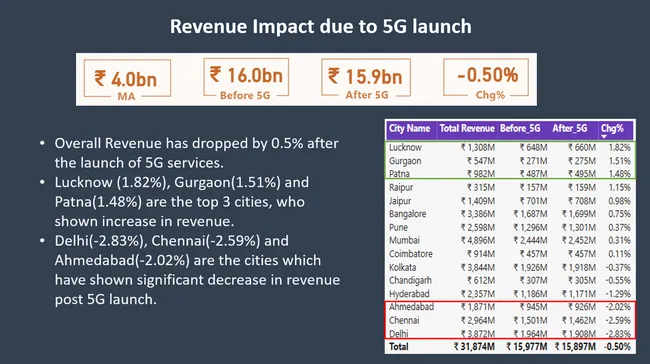Screen dimensions: 650x364
Task: Click Gurgaon Chg% value 1.51%
Action: [619, 161]
